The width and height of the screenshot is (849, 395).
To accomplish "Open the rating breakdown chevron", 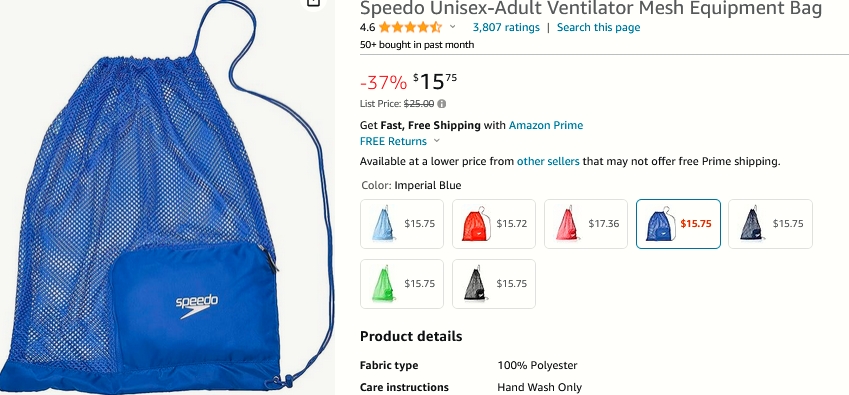I will pyautogui.click(x=453, y=27).
